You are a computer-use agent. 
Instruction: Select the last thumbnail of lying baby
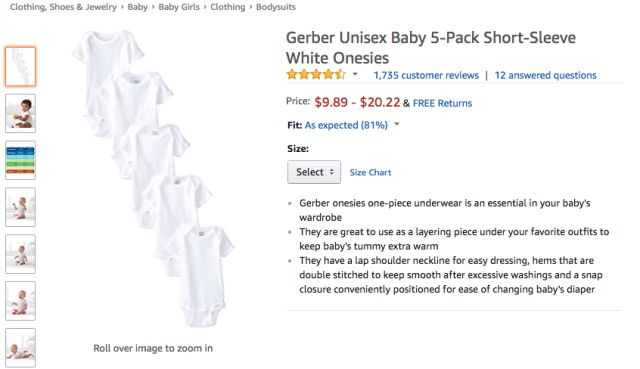(x=20, y=347)
